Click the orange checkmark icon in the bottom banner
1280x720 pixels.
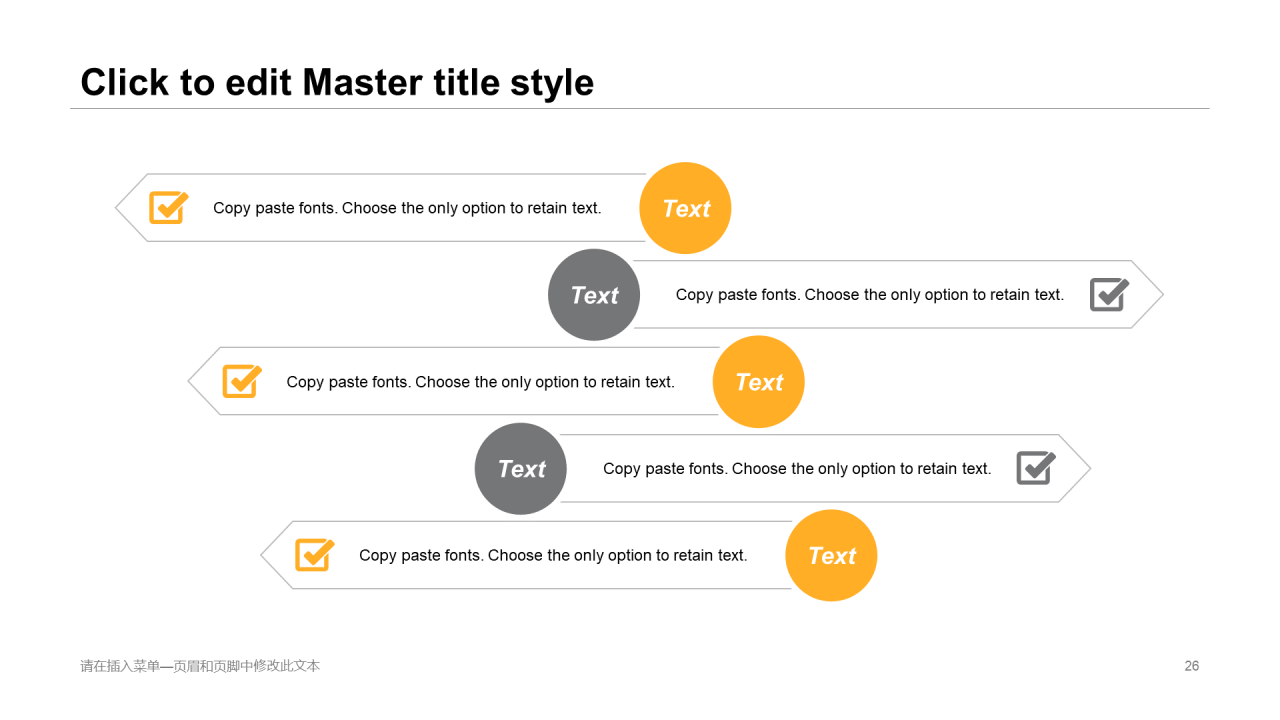[315, 555]
